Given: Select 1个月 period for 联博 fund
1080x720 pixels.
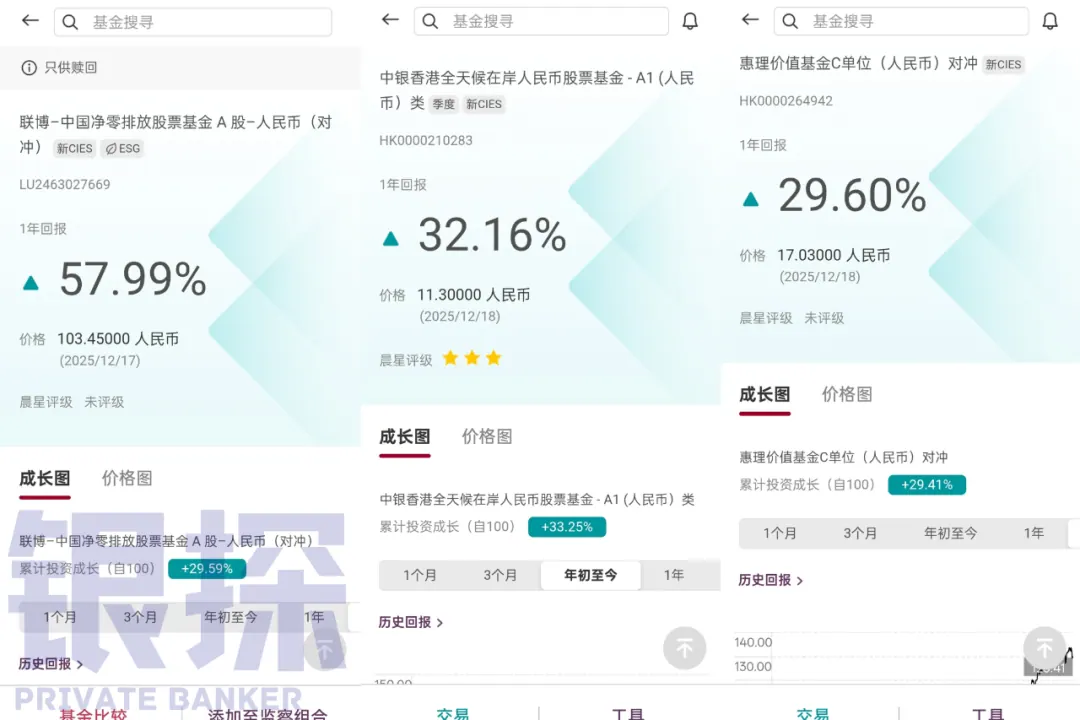Looking at the screenshot, I should (x=60, y=617).
